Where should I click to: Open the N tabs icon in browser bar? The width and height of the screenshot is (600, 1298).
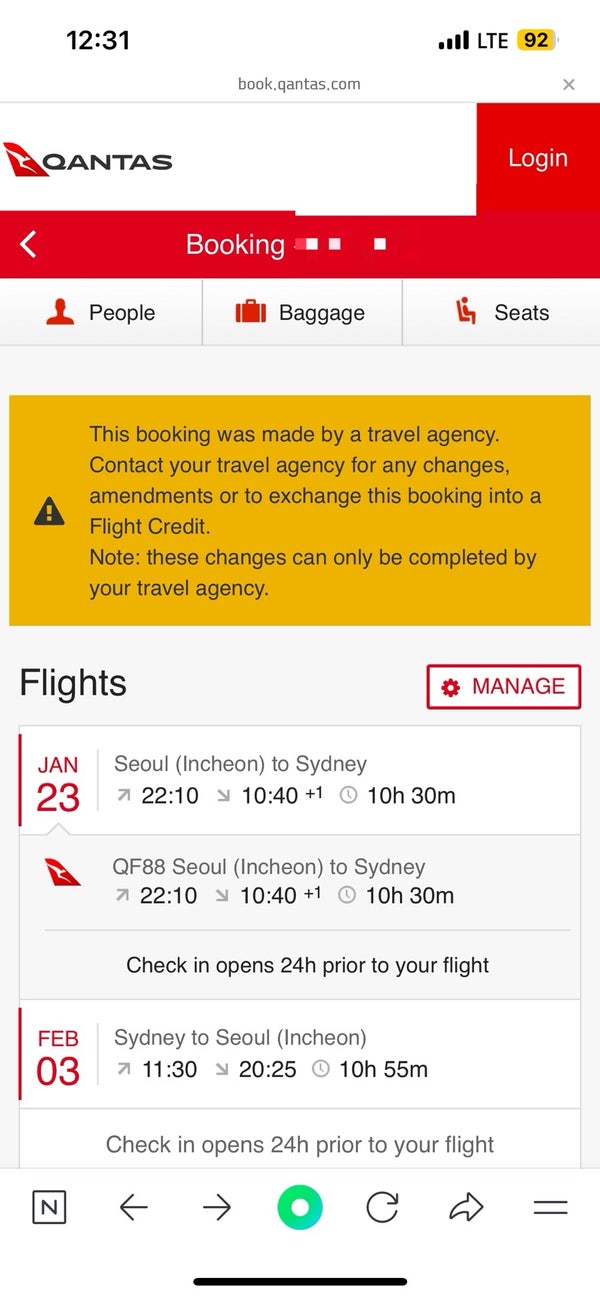49,1208
